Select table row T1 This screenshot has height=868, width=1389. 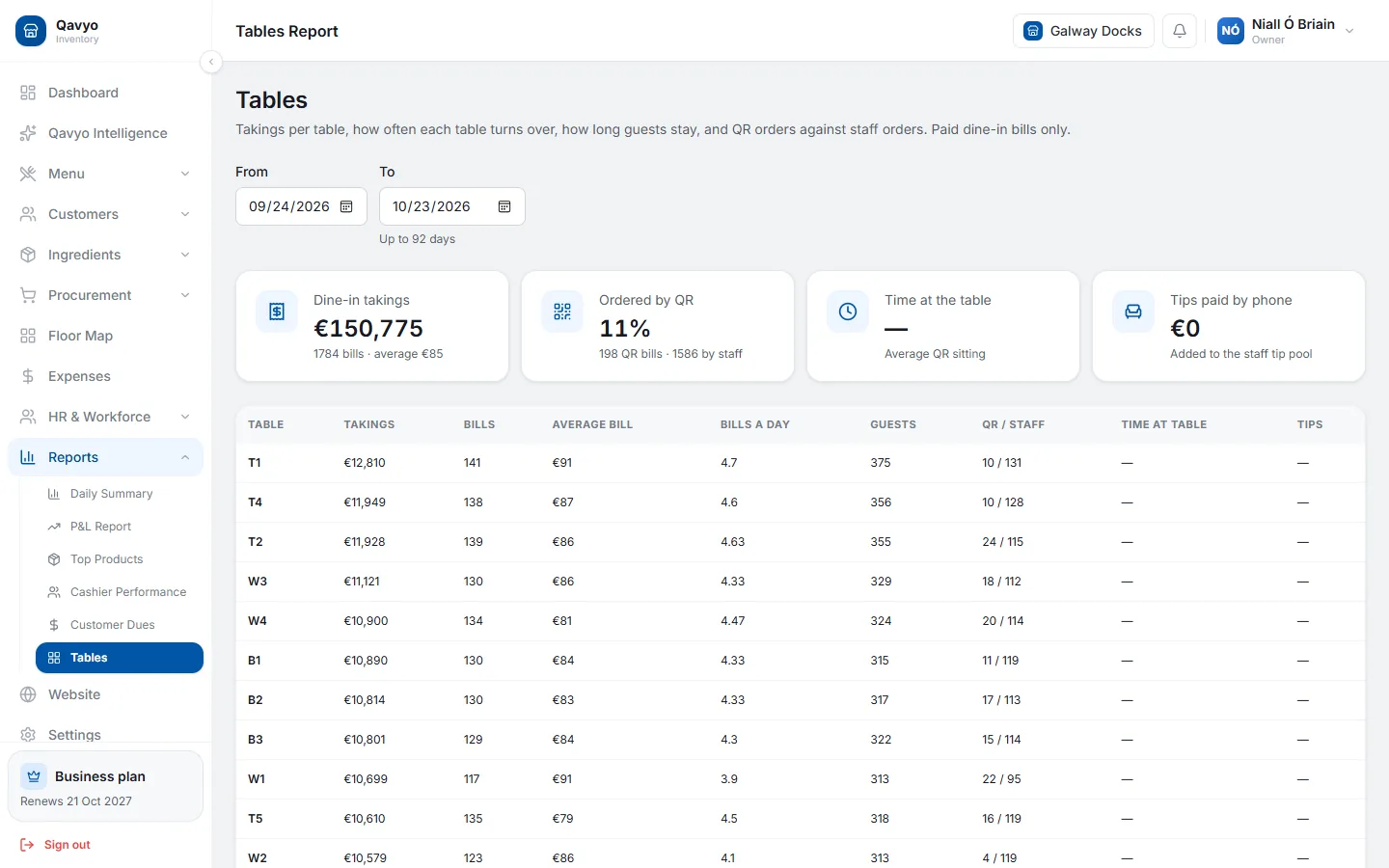[x=801, y=463]
